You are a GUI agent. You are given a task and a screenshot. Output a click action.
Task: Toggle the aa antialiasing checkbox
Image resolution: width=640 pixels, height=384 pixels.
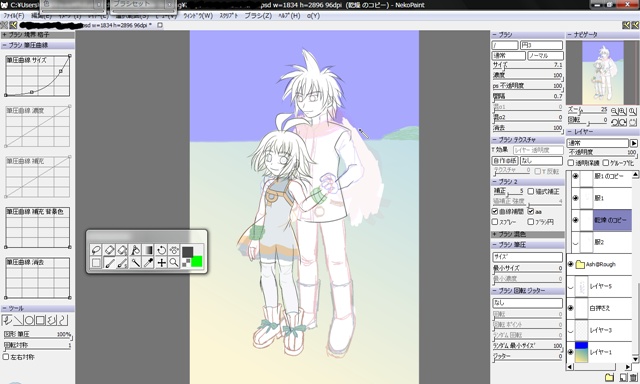click(531, 211)
